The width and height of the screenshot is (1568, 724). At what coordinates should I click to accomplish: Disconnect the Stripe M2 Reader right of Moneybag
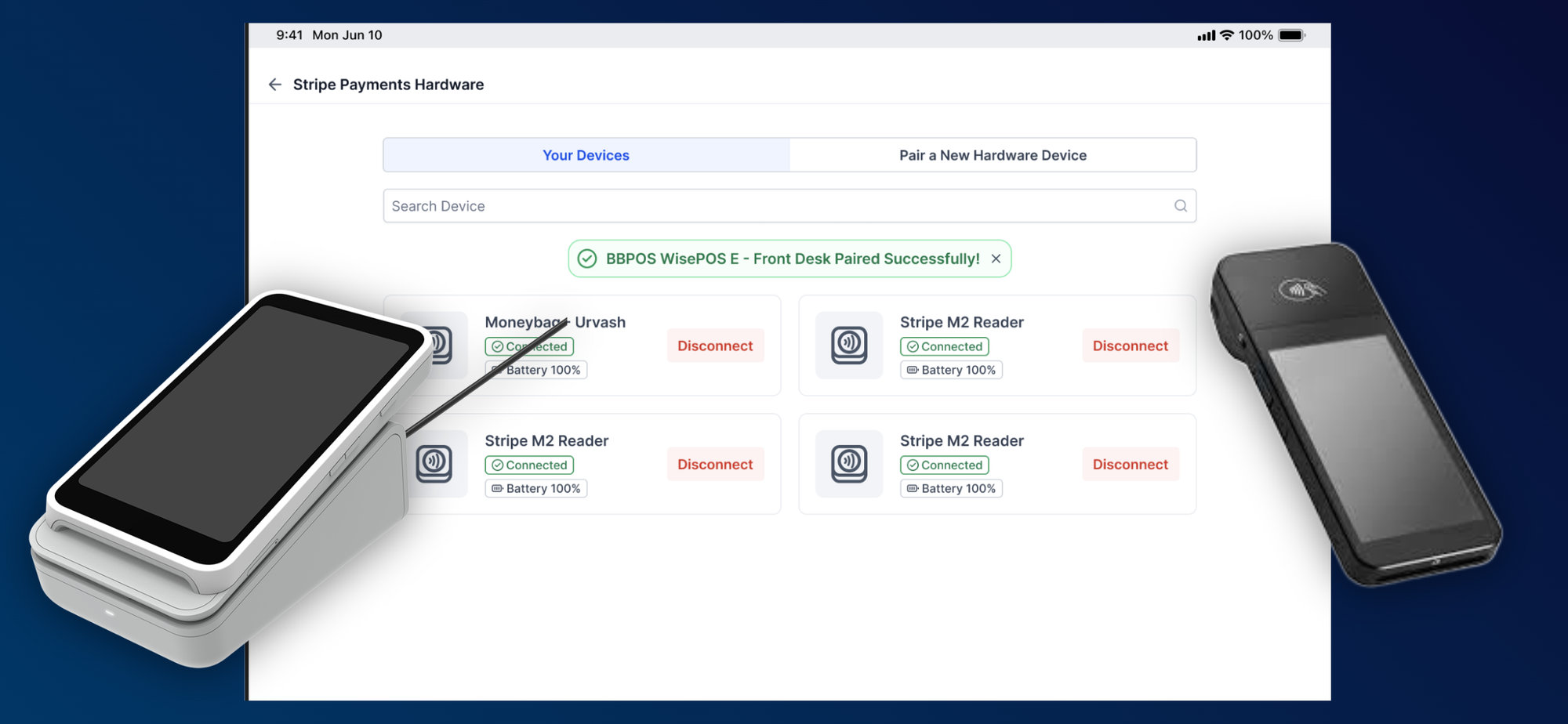(1131, 346)
